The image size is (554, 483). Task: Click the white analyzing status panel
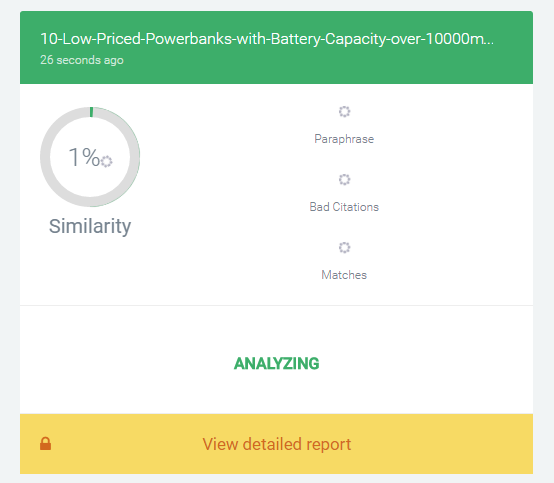[276, 360]
